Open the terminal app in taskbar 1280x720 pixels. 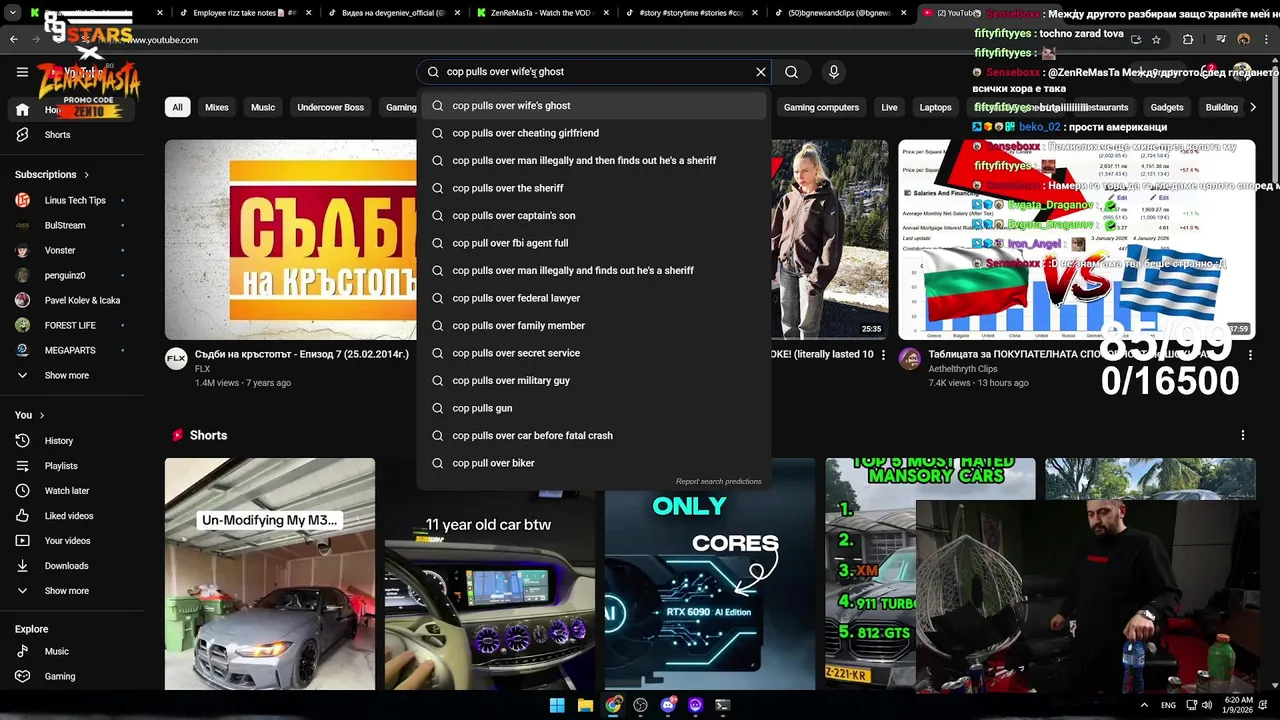[723, 705]
